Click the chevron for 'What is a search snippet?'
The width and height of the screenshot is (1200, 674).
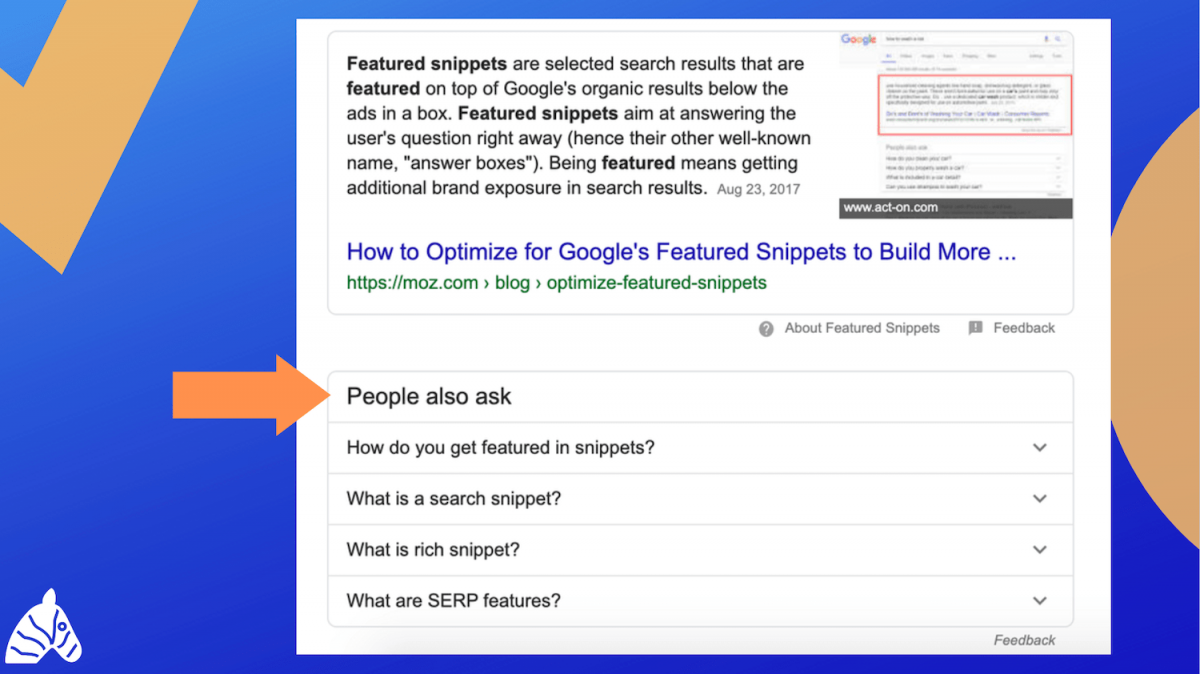pos(1040,499)
